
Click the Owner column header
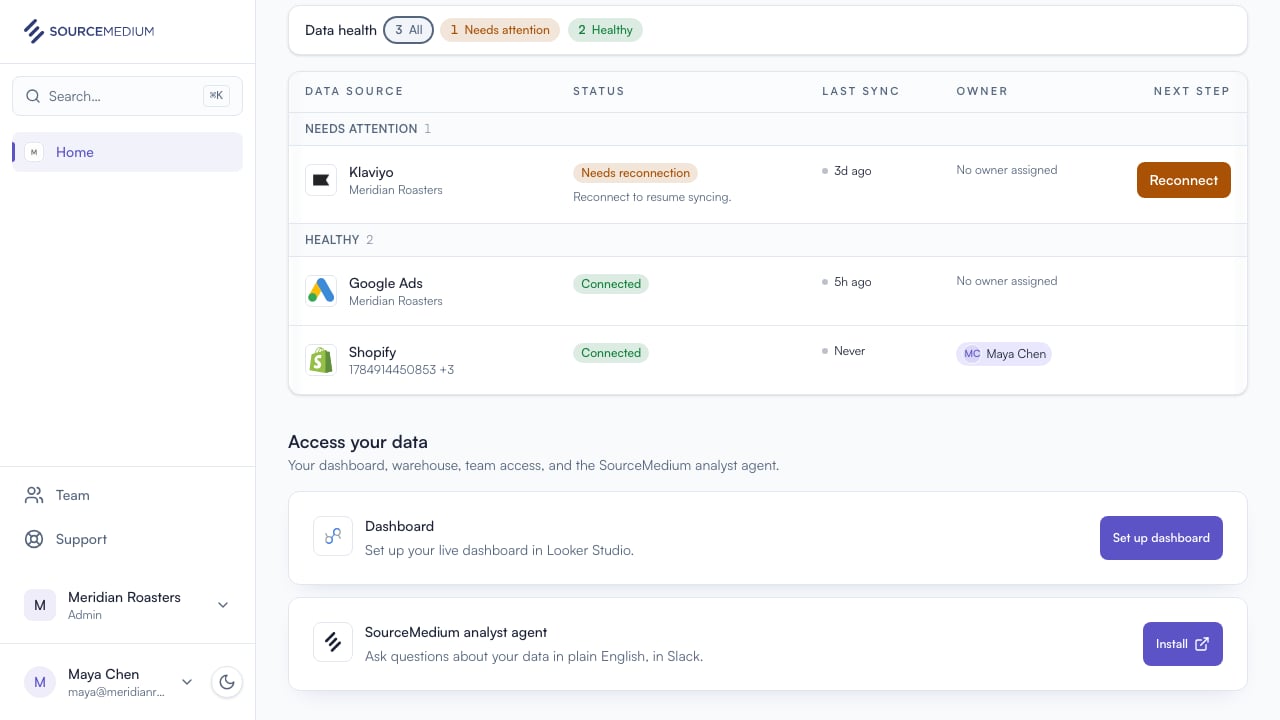pyautogui.click(x=982, y=91)
